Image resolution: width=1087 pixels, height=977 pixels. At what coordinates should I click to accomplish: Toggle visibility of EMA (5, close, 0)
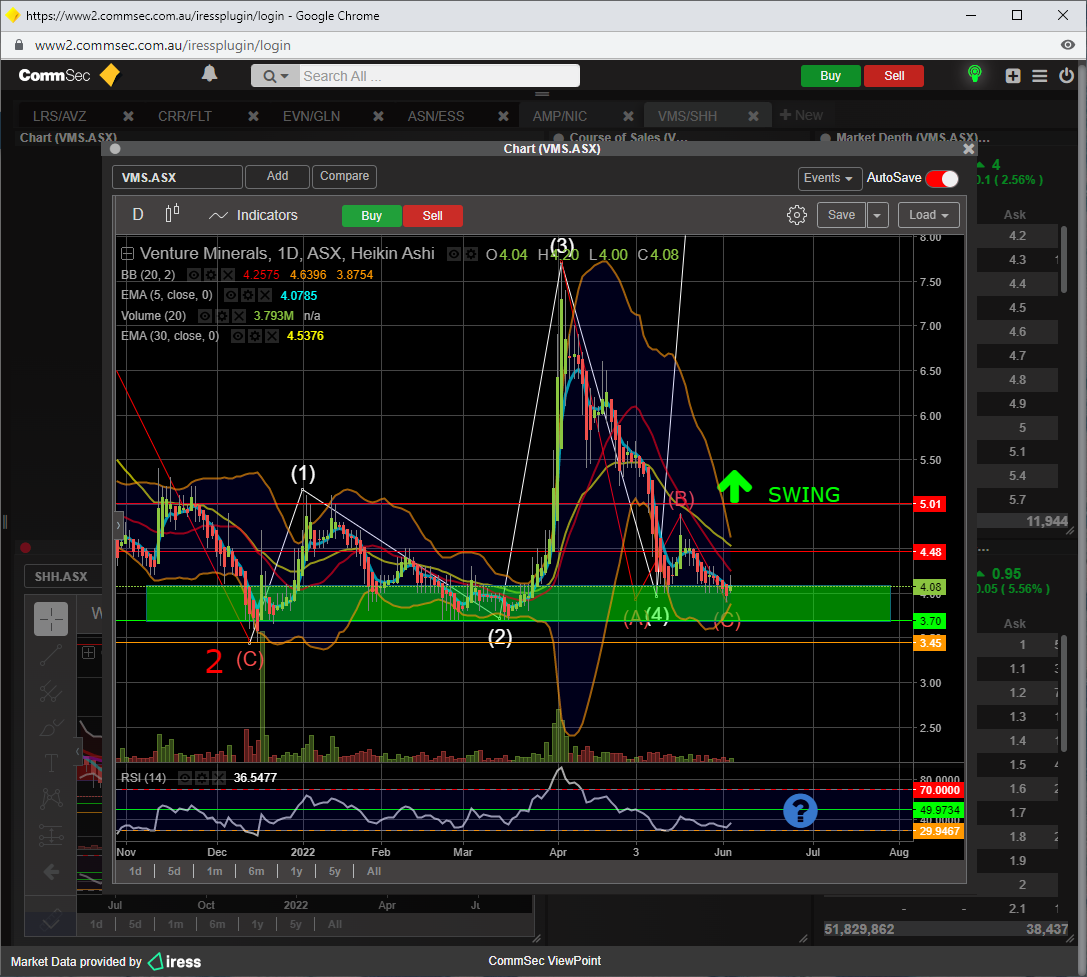pyautogui.click(x=231, y=295)
